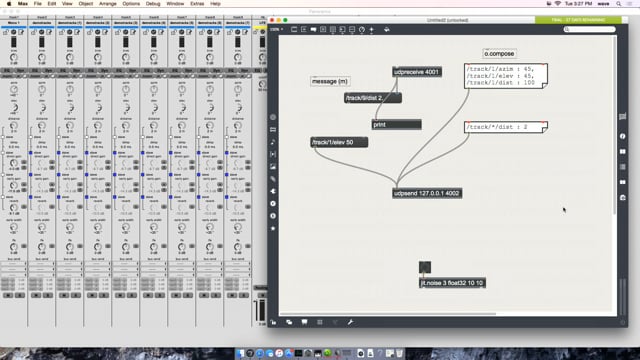Open the 100% zoom dropdown in patcher toolbar

tap(276, 29)
